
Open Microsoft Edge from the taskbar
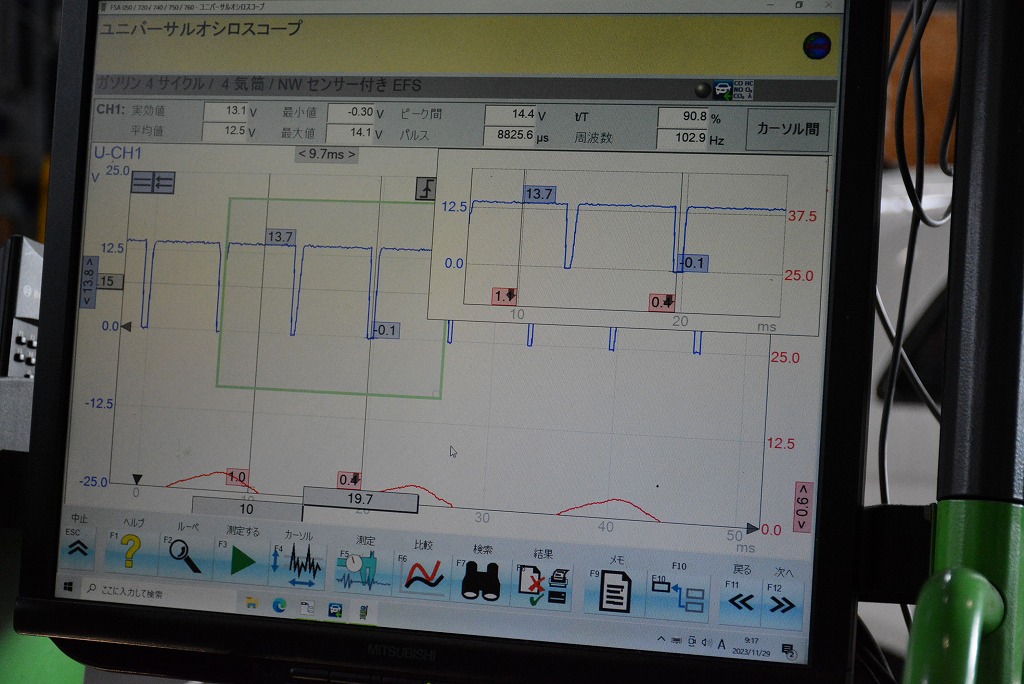tap(280, 606)
